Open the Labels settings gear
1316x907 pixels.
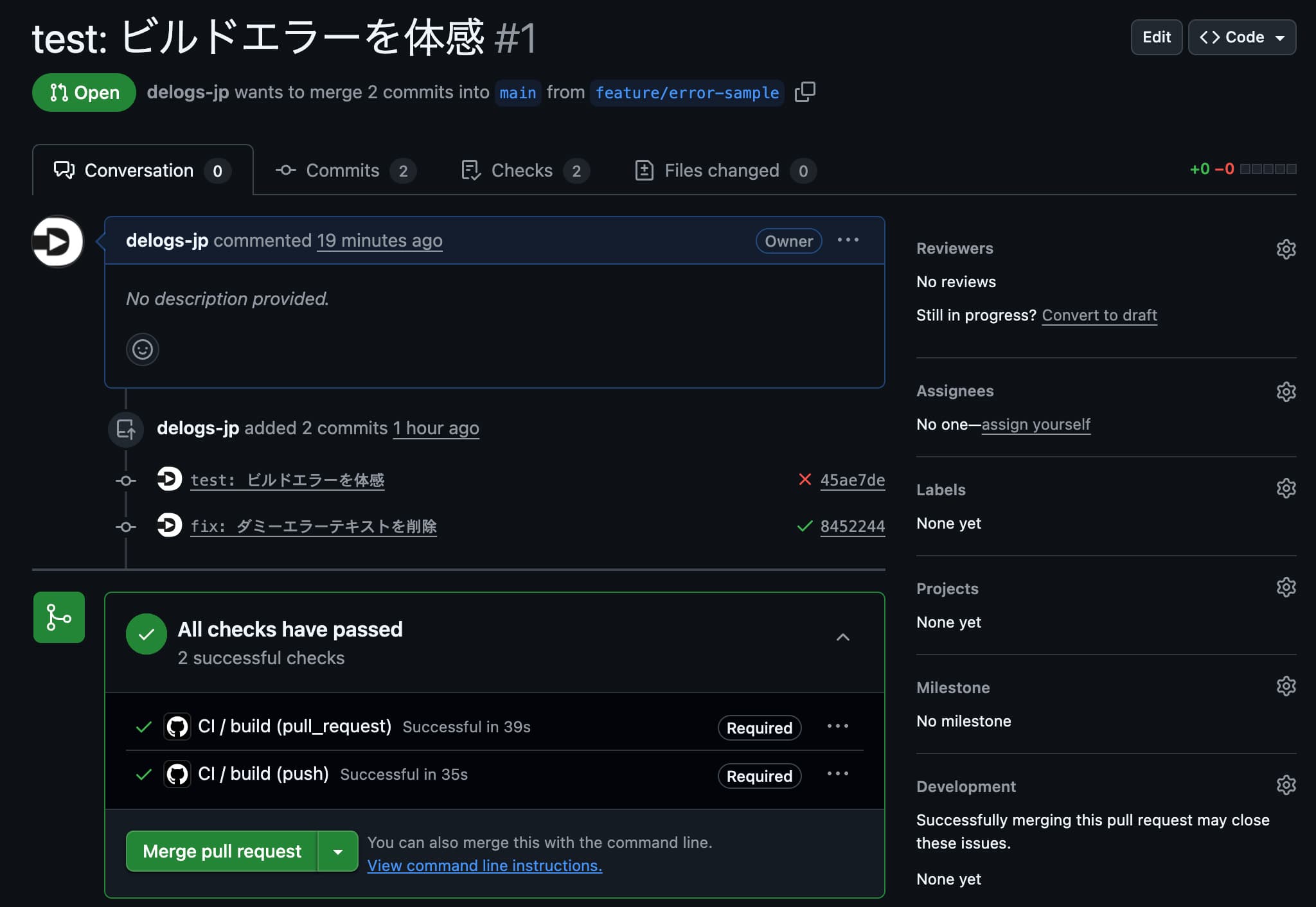[1286, 488]
